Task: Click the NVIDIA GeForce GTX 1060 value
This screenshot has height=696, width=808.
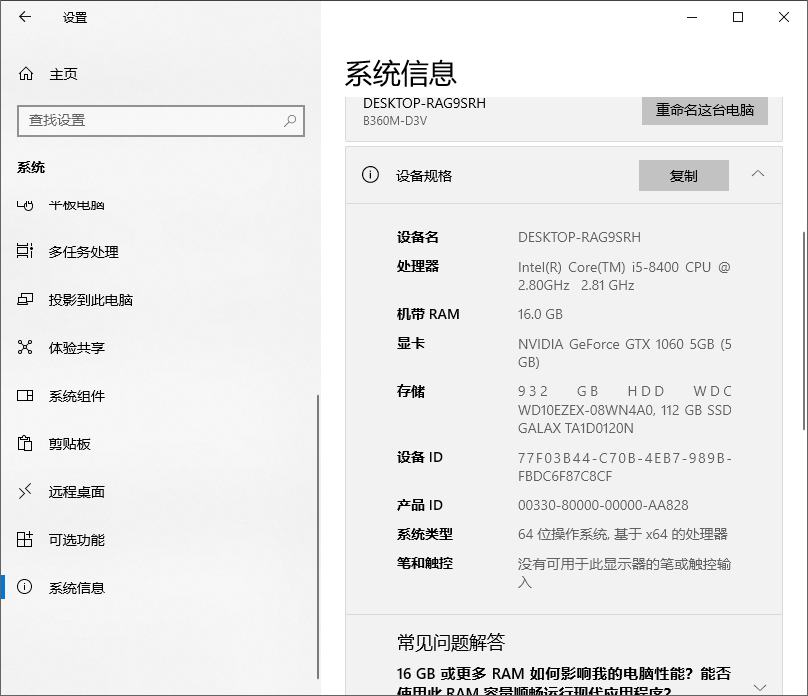Action: [625, 353]
